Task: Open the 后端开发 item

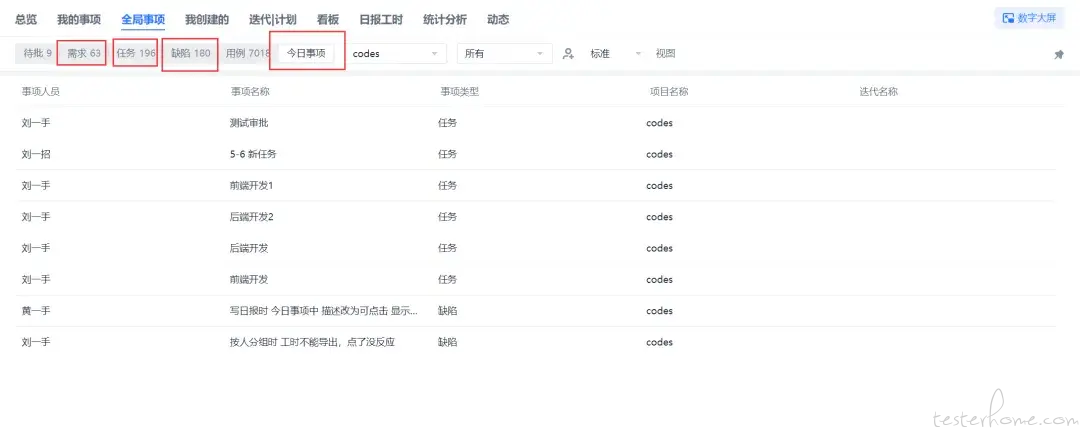Action: pyautogui.click(x=249, y=248)
